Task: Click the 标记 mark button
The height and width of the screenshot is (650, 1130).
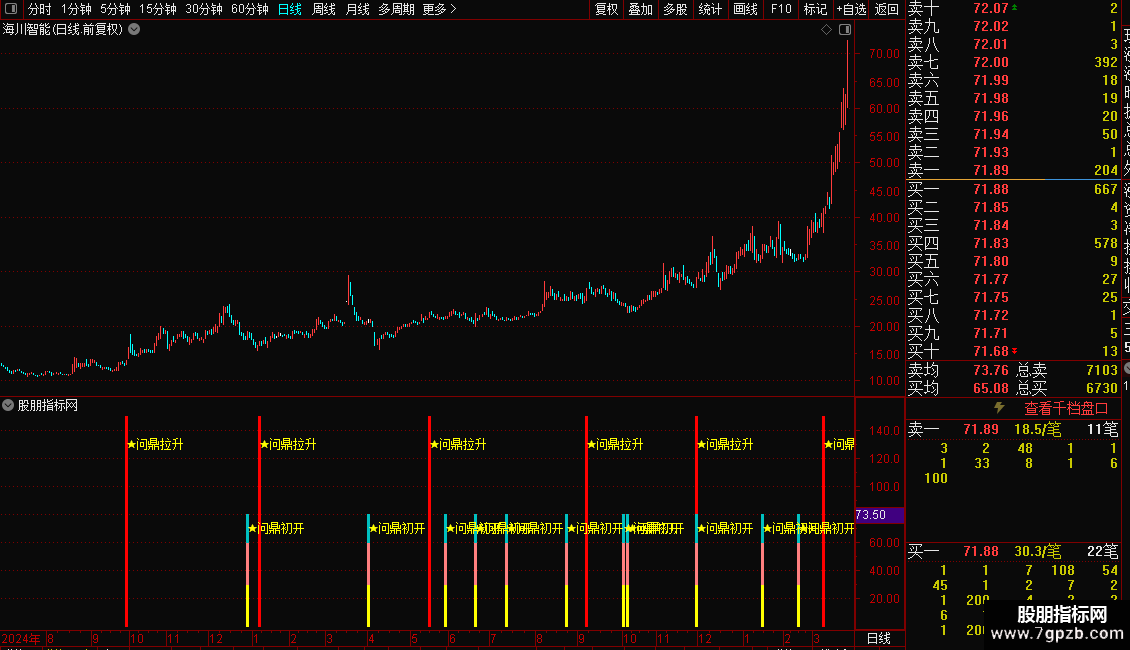Action: point(815,9)
